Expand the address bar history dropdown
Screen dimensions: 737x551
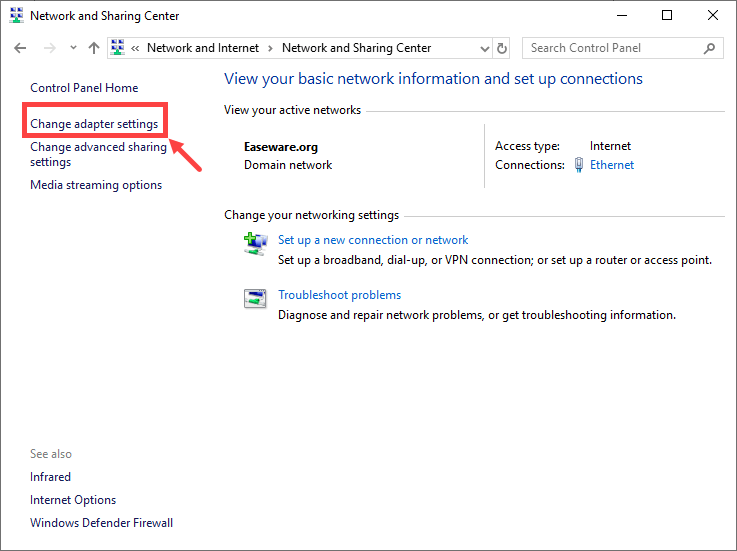pos(483,48)
